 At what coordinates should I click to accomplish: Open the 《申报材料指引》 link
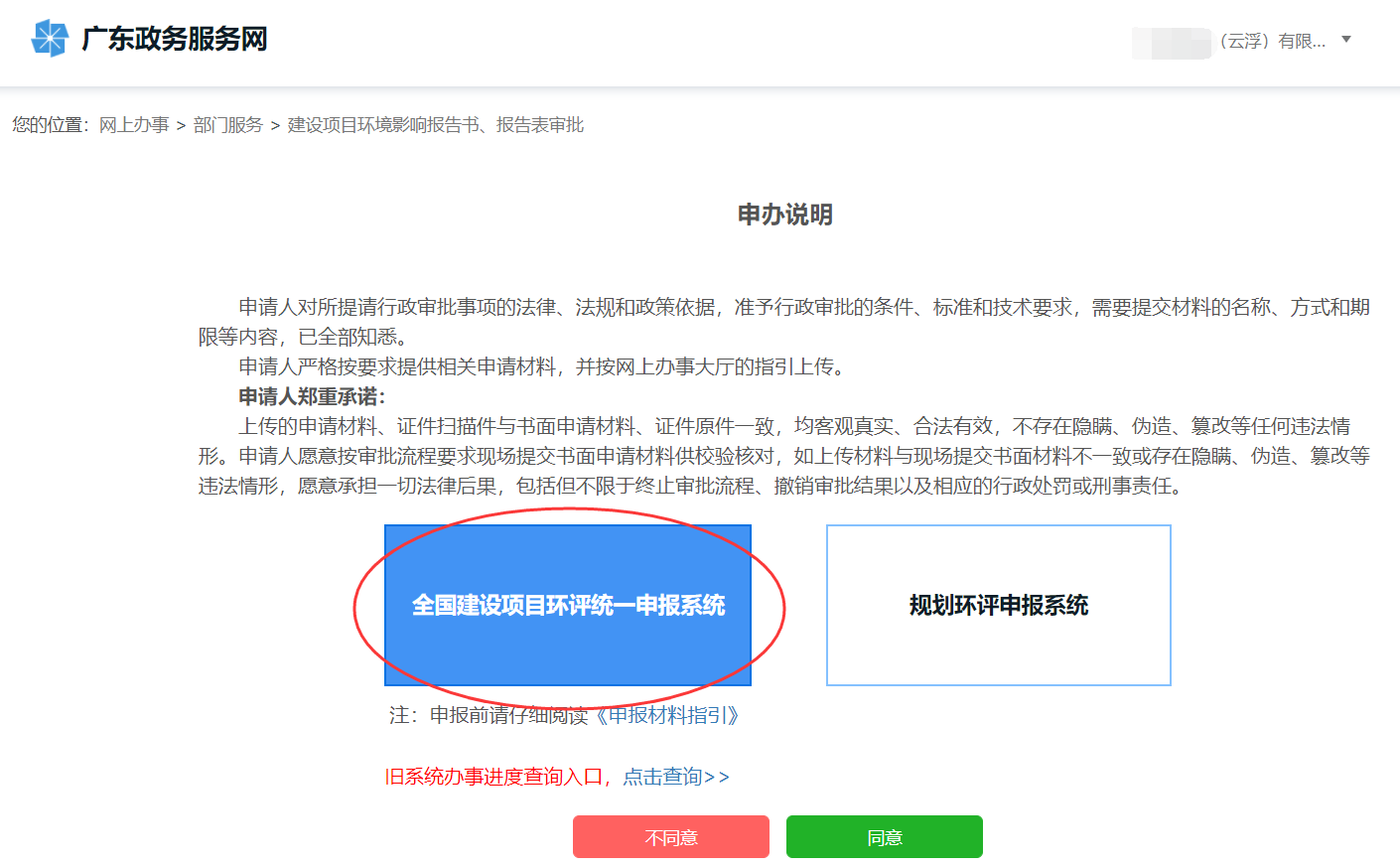tap(666, 715)
